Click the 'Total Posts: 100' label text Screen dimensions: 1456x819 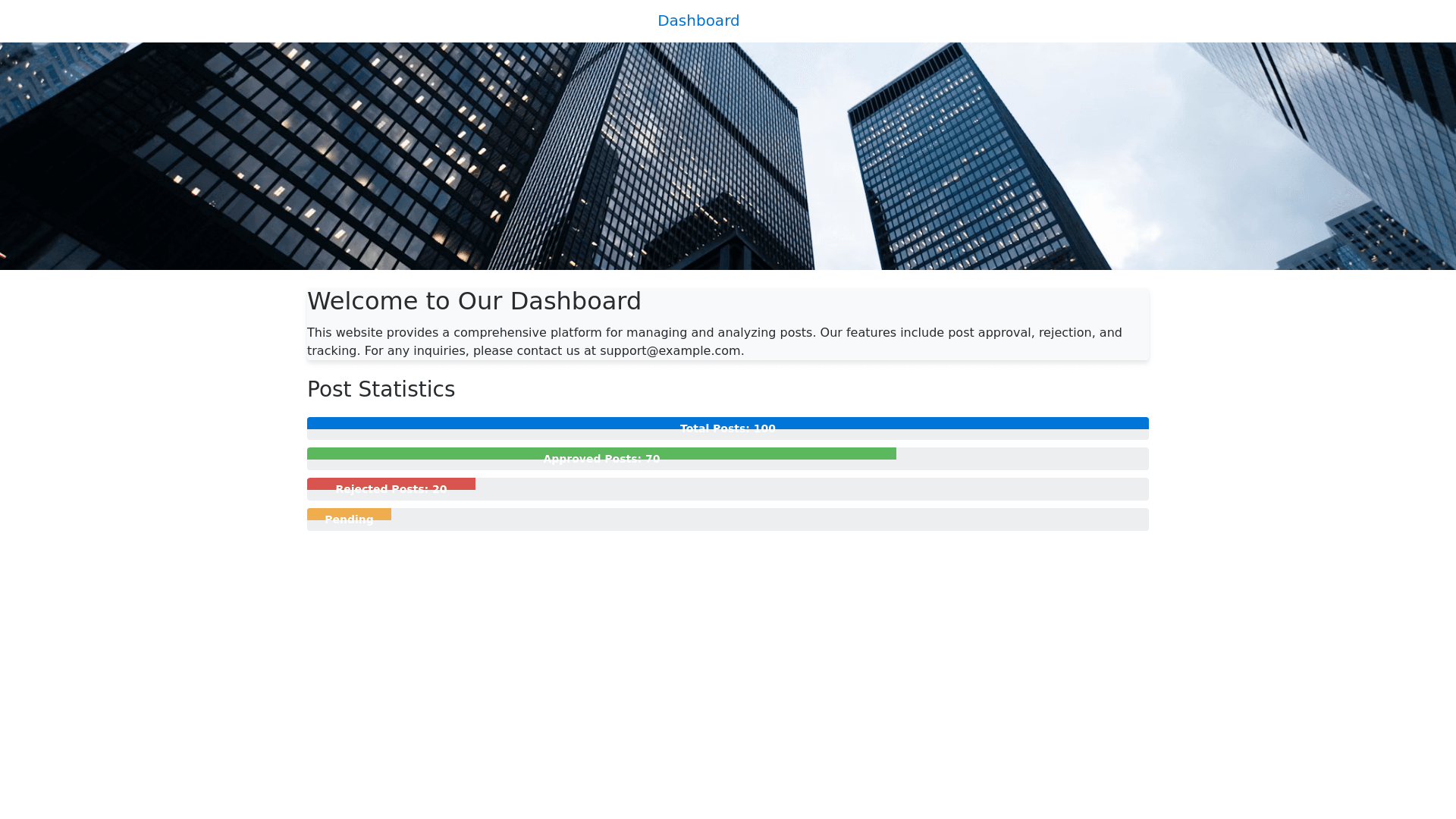[727, 427]
